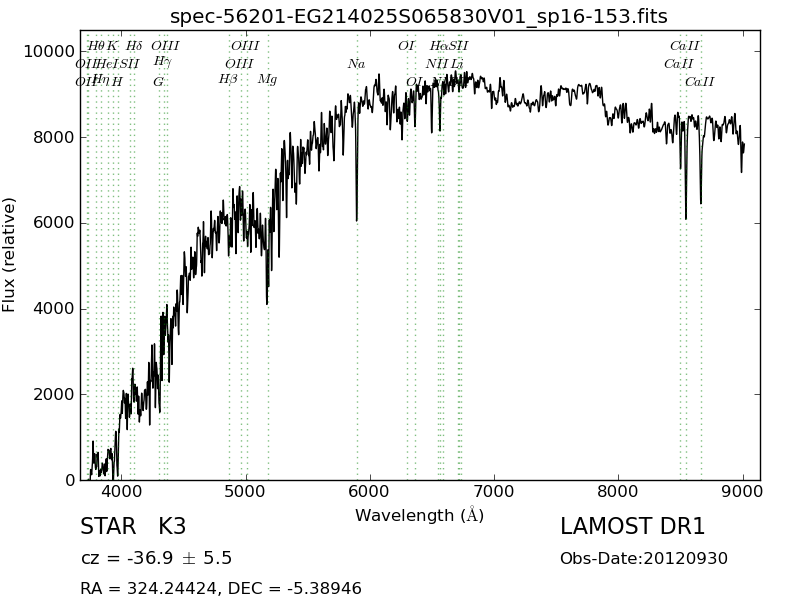The height and width of the screenshot is (600, 800).
Task: Click the Hβ line label
Action: pos(228,79)
